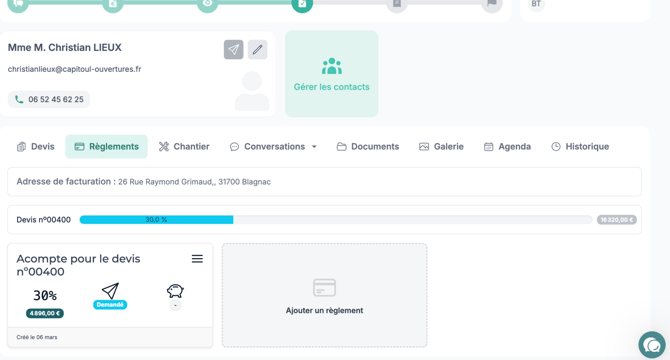
Task: Click the paper plane icon above Demandé
Action: click(x=110, y=291)
